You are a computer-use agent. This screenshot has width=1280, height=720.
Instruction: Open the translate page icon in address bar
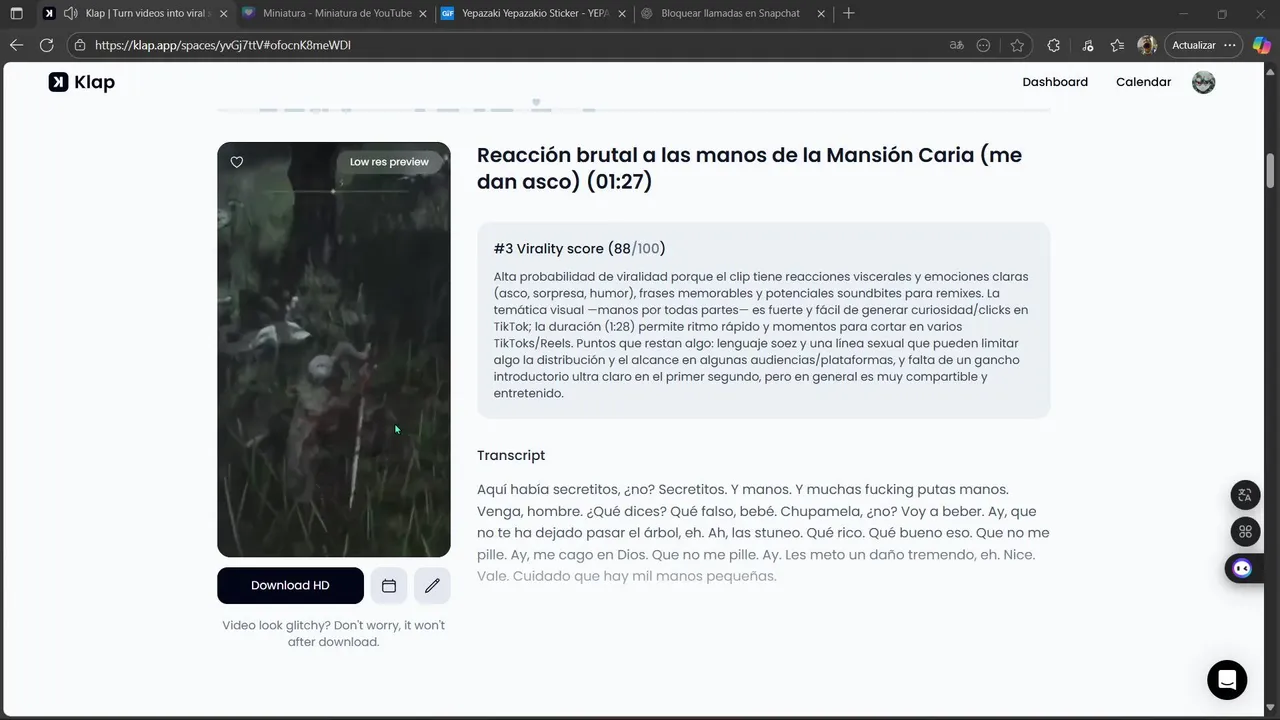[x=957, y=45]
